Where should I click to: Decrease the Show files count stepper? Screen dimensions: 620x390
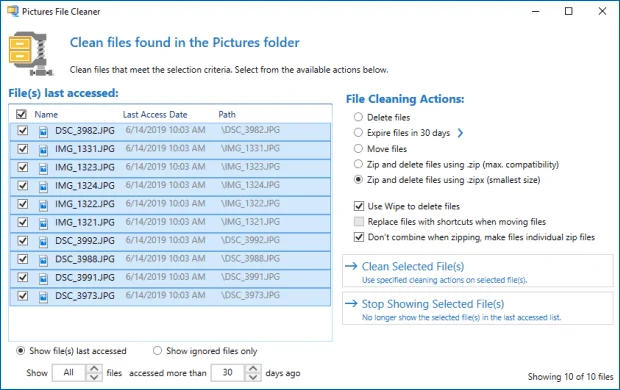click(94, 377)
